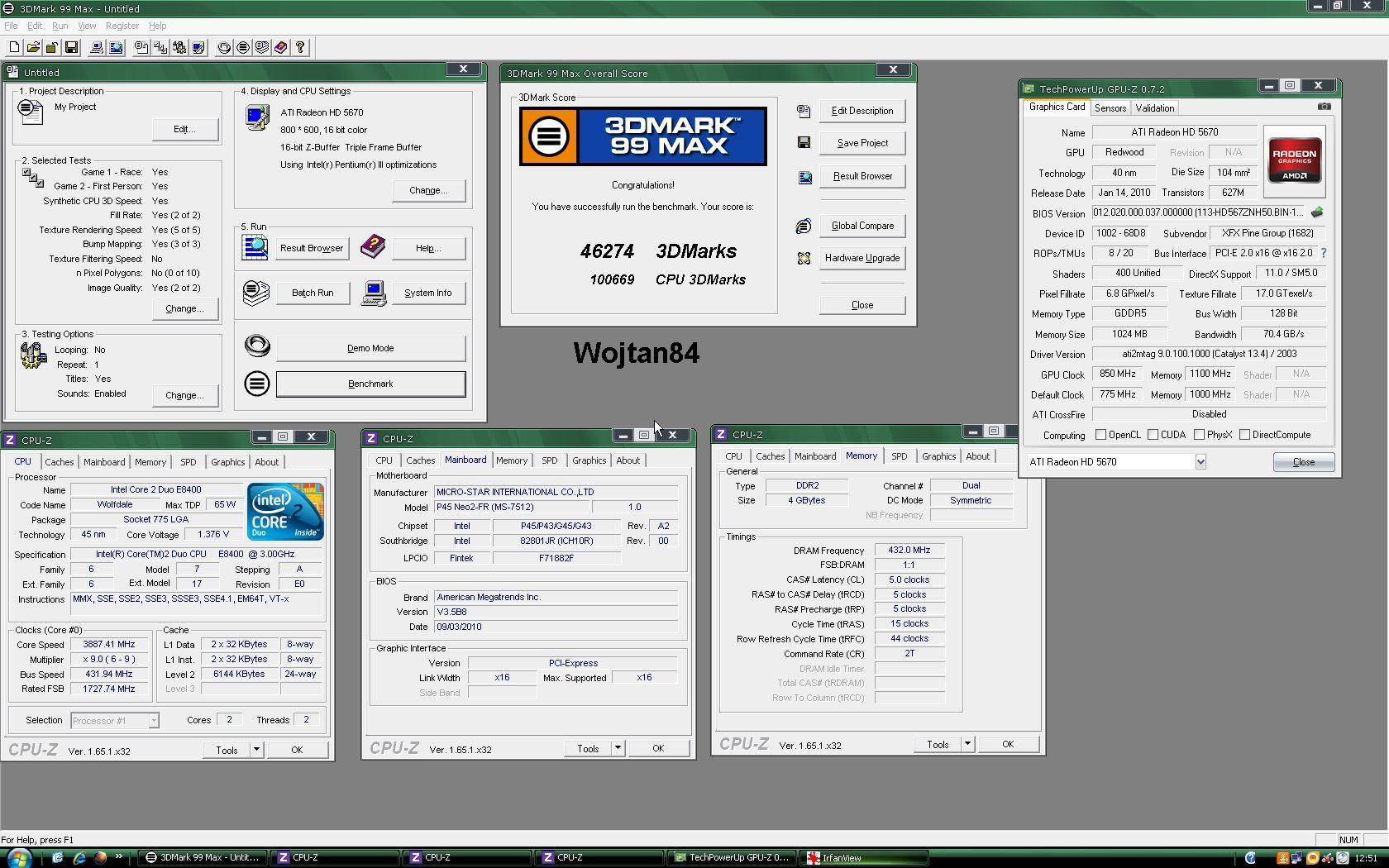
Task: Click the GPU-Z camera screenshot icon
Action: [x=1324, y=107]
